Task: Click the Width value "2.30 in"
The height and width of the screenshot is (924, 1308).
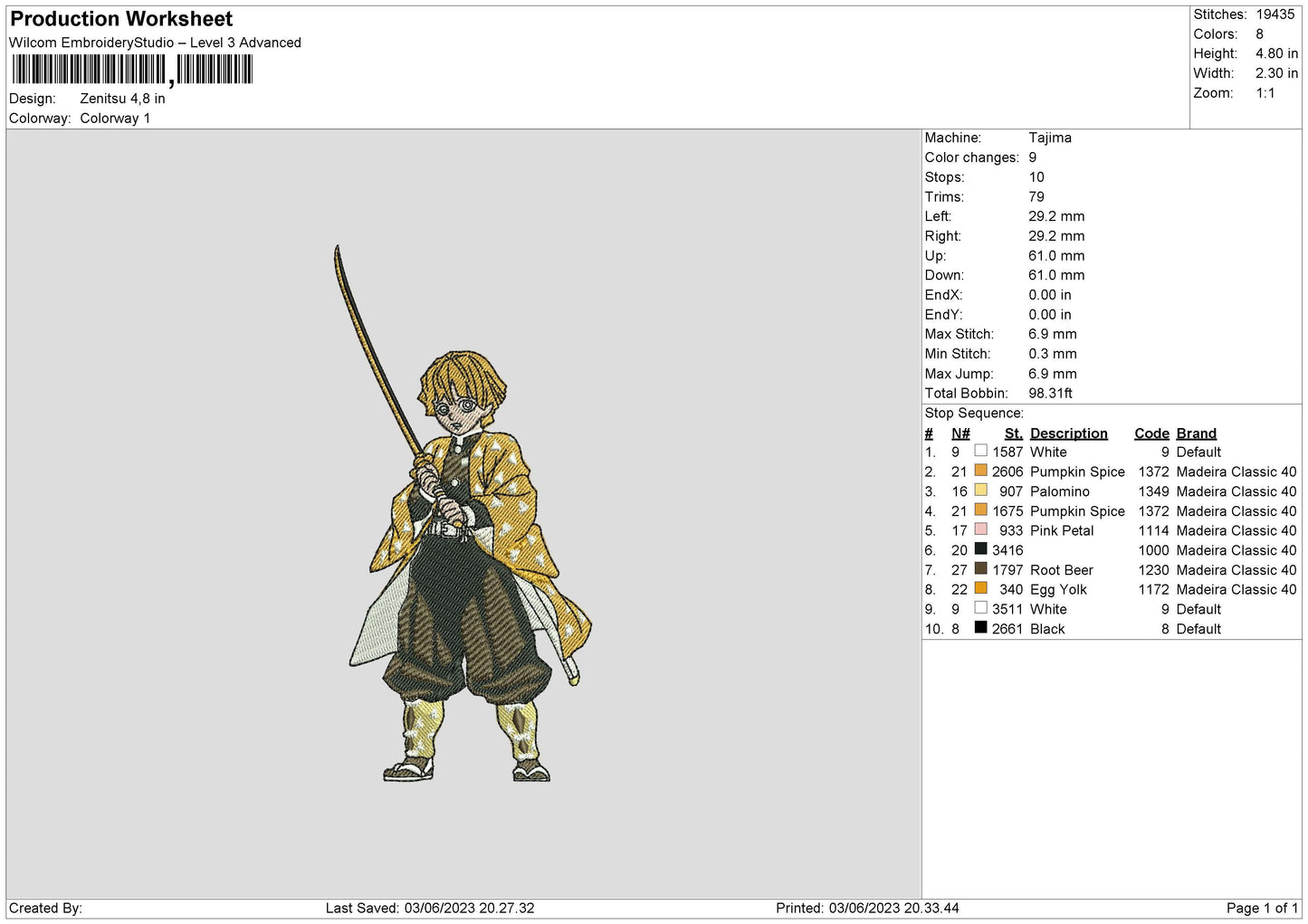Action: coord(1276,73)
